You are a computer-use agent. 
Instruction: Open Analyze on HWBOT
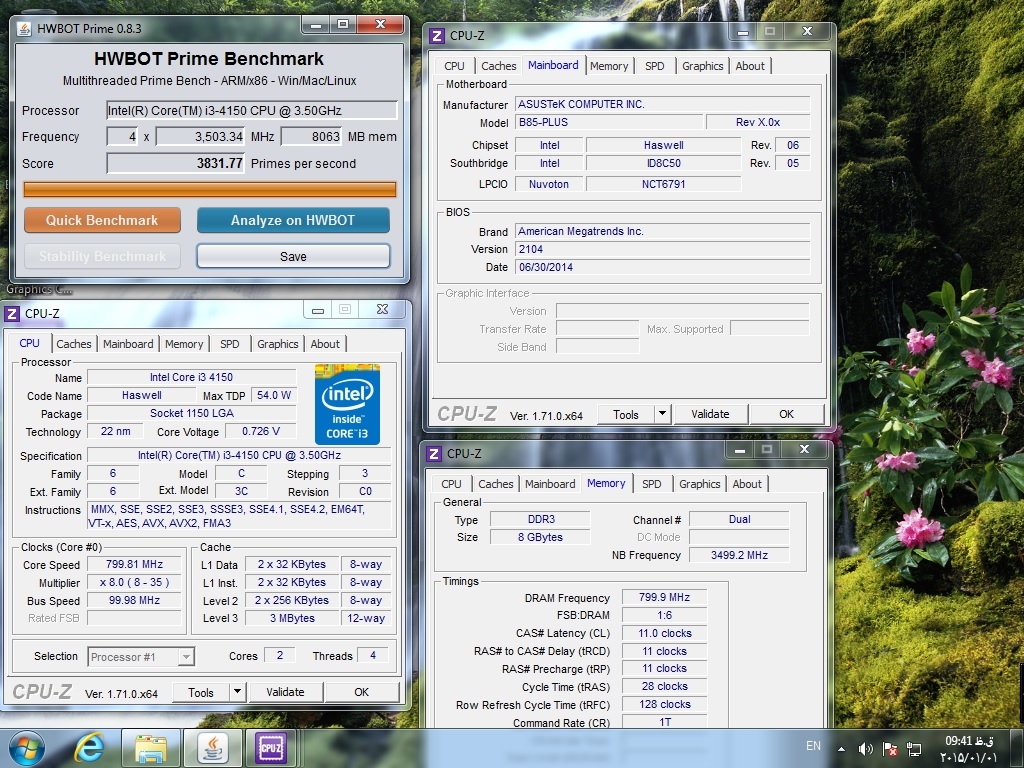click(x=293, y=220)
